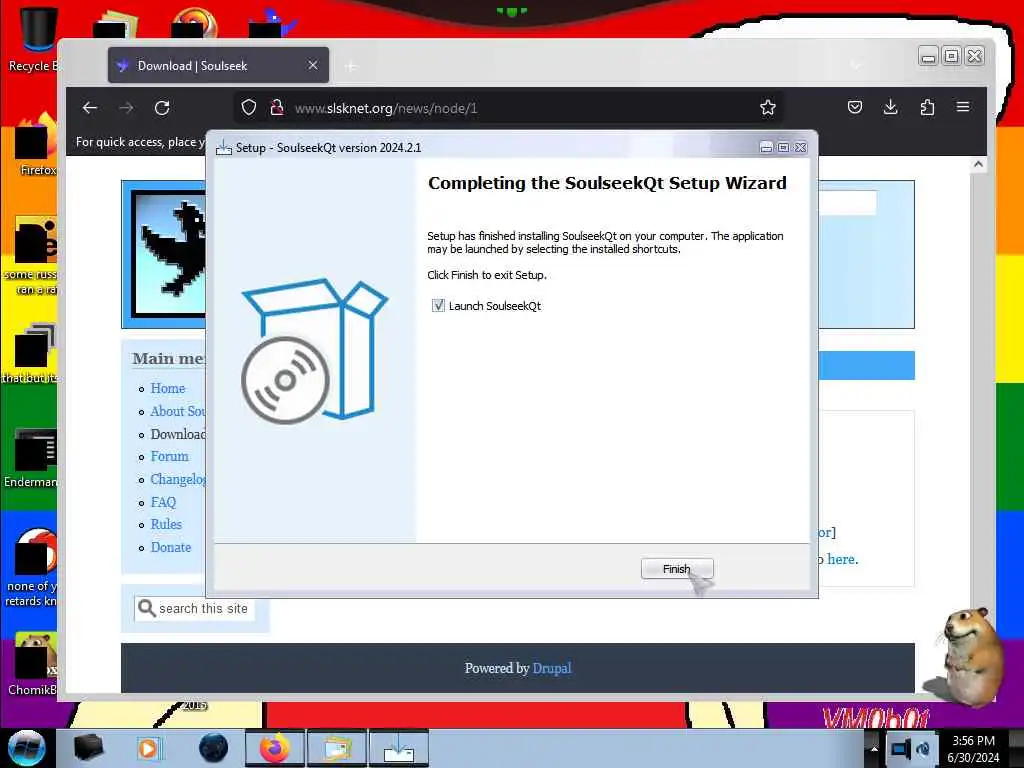1024x768 pixels.
Task: Open the Firefox downloads panel
Action: [x=890, y=107]
